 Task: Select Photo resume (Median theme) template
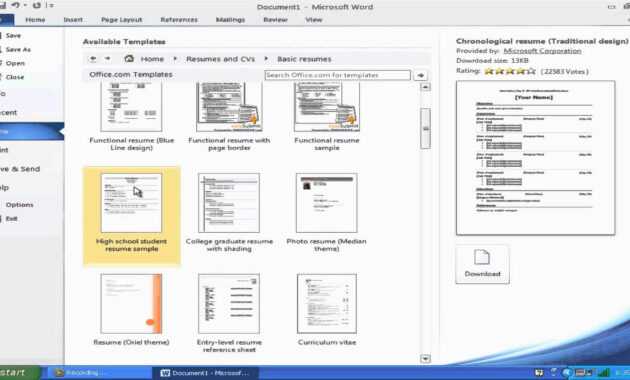[x=326, y=213]
